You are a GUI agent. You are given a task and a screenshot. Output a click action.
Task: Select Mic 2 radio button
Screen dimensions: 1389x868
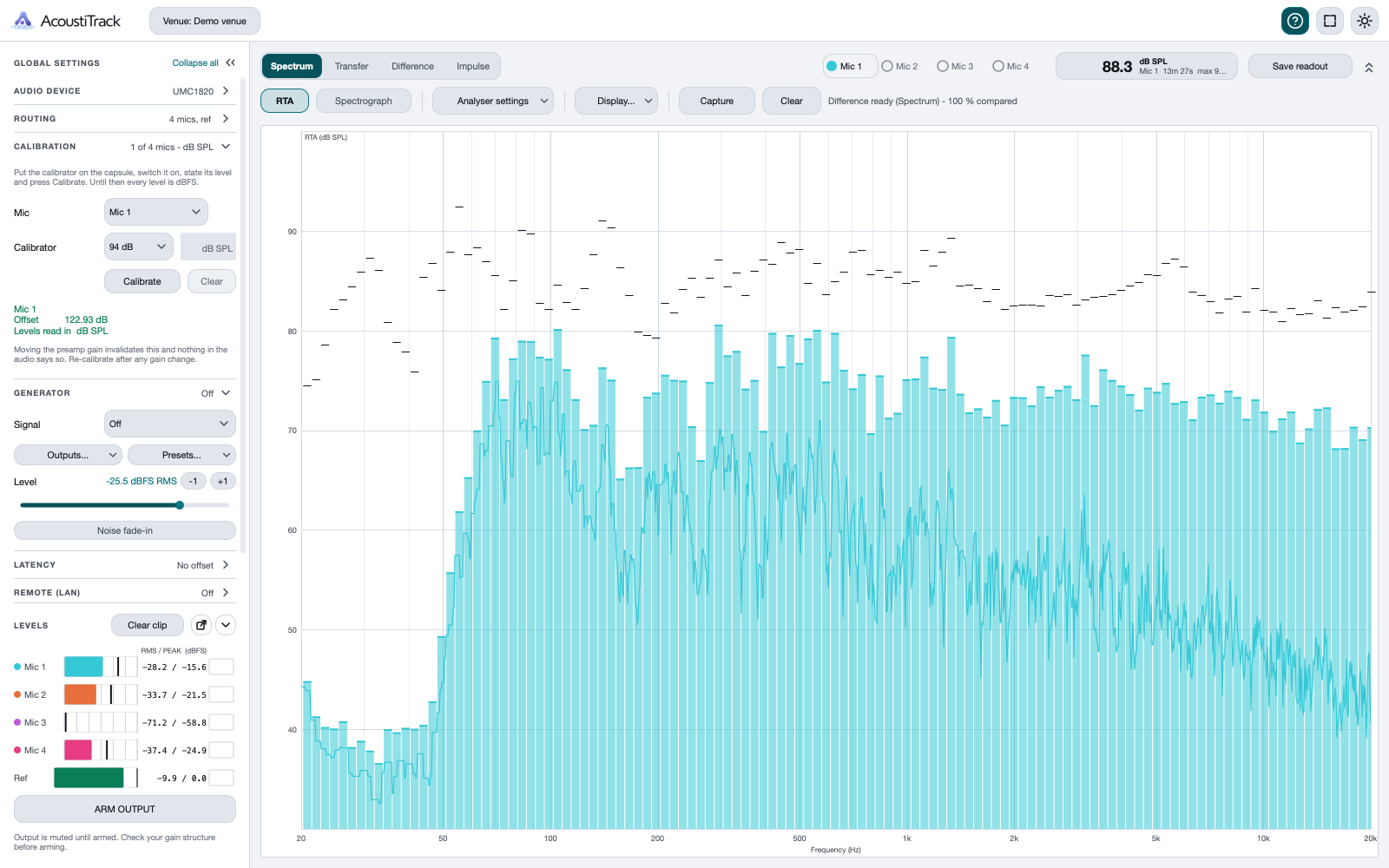point(899,66)
